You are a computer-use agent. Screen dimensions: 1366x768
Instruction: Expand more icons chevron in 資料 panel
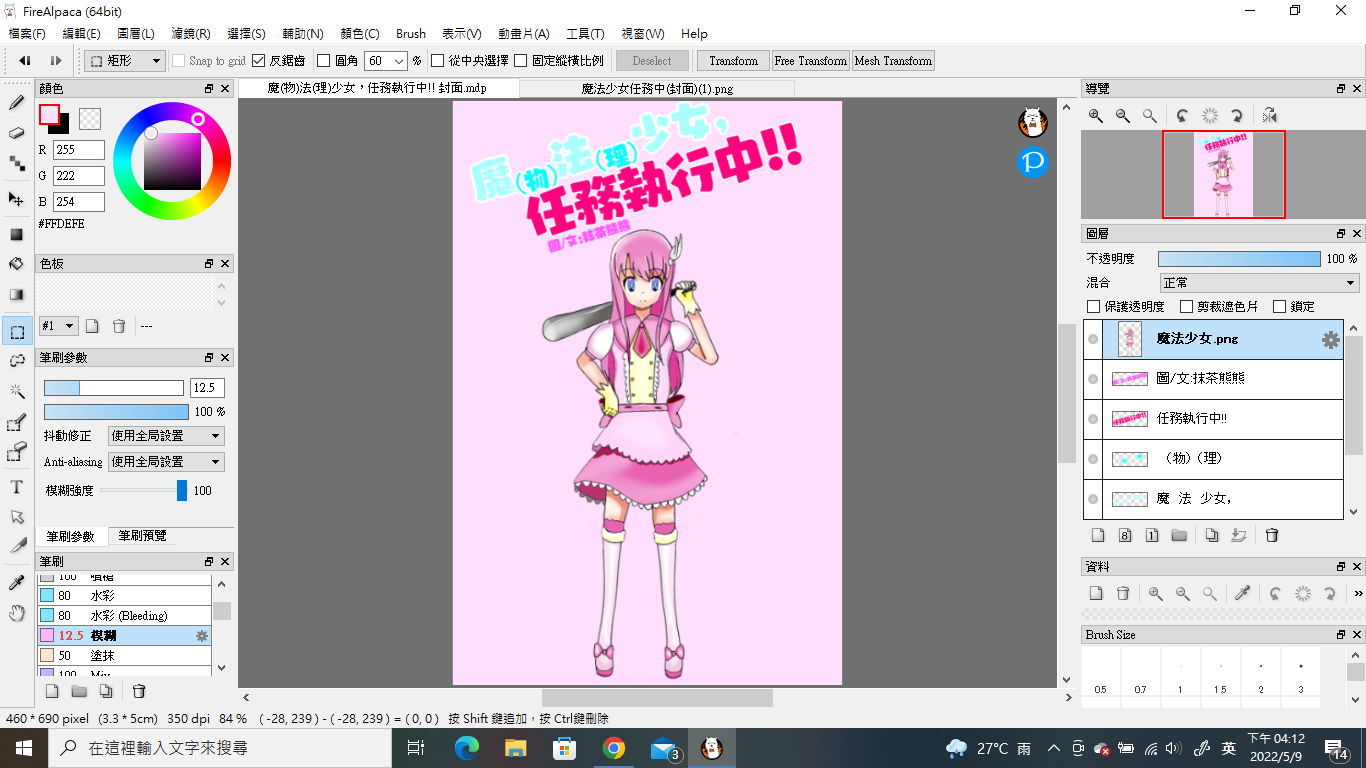1358,593
